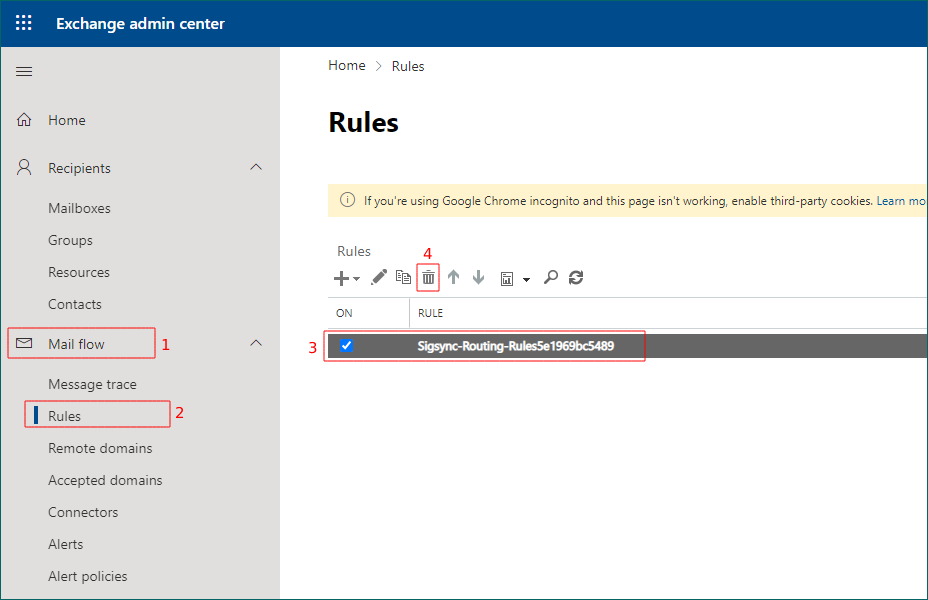This screenshot has width=928, height=600.
Task: Select Mailboxes under Recipients
Action: (x=79, y=208)
